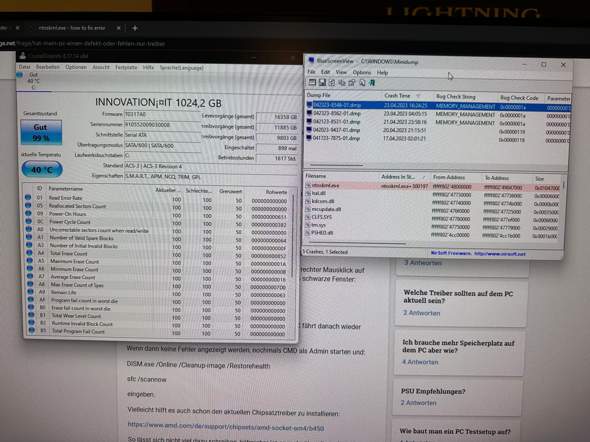Open 'Welche Treiber sollten auf dem PC' question

458,297
